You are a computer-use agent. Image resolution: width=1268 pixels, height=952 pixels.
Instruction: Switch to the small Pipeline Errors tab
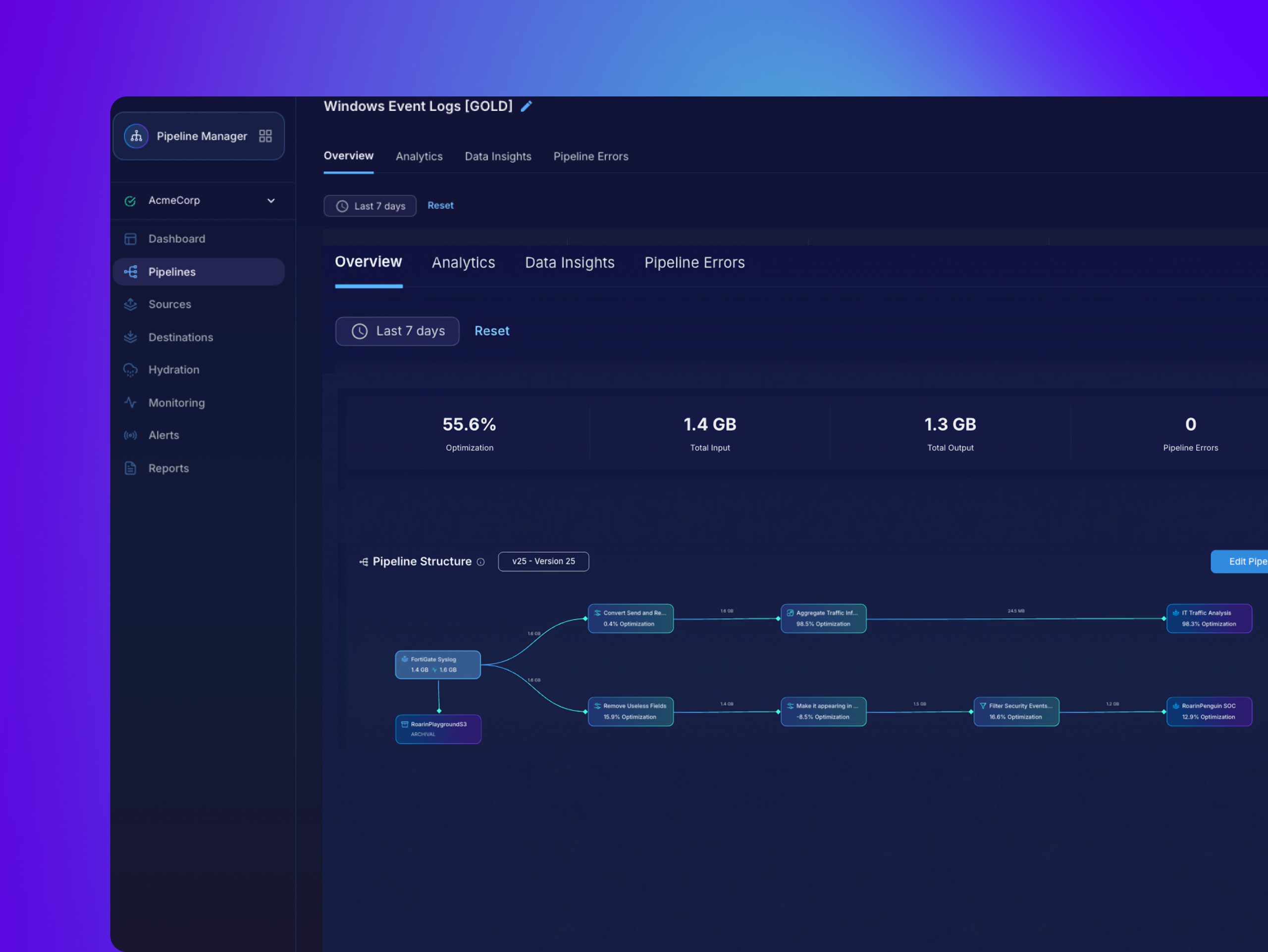pyautogui.click(x=590, y=157)
